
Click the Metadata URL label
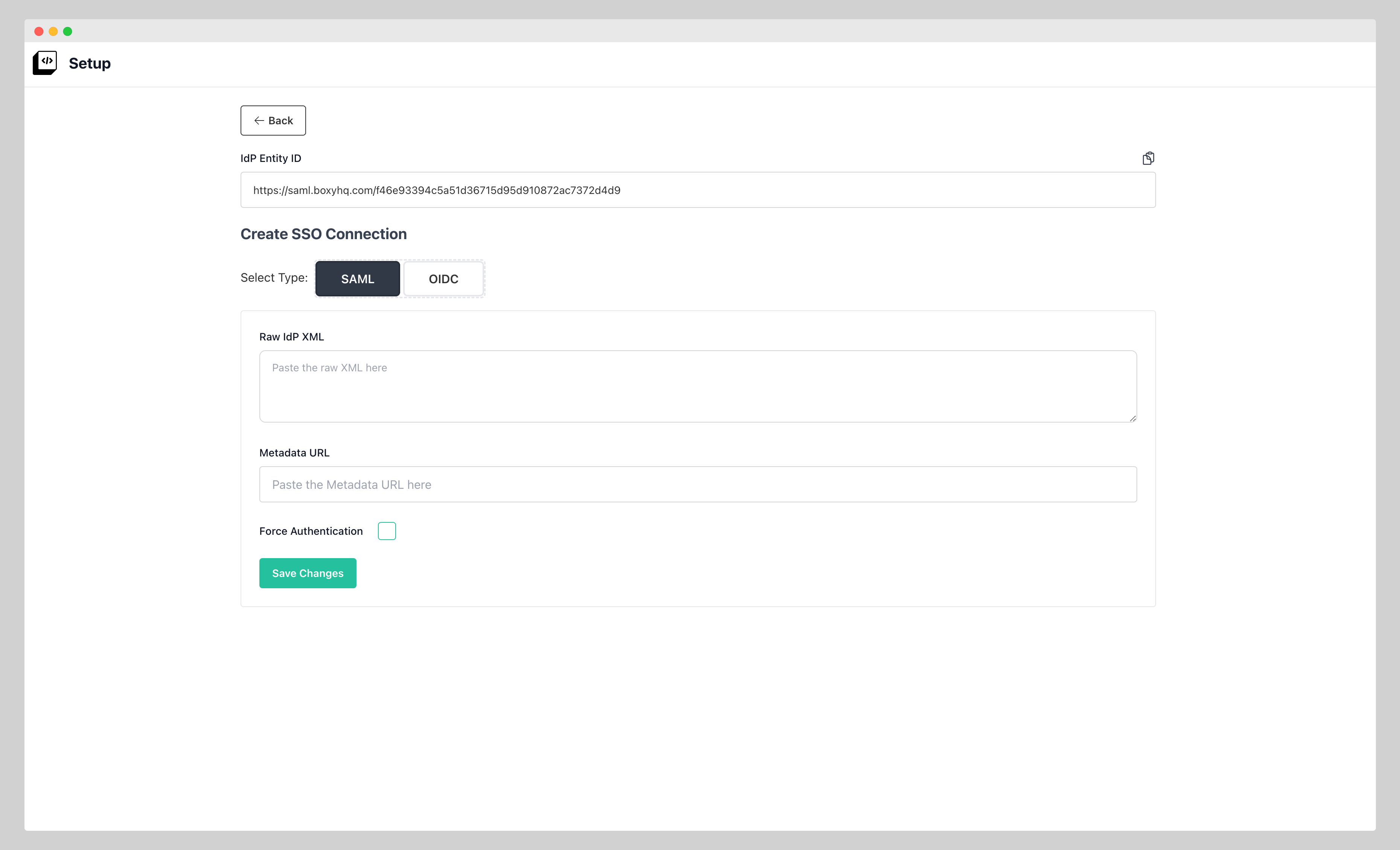(x=294, y=453)
